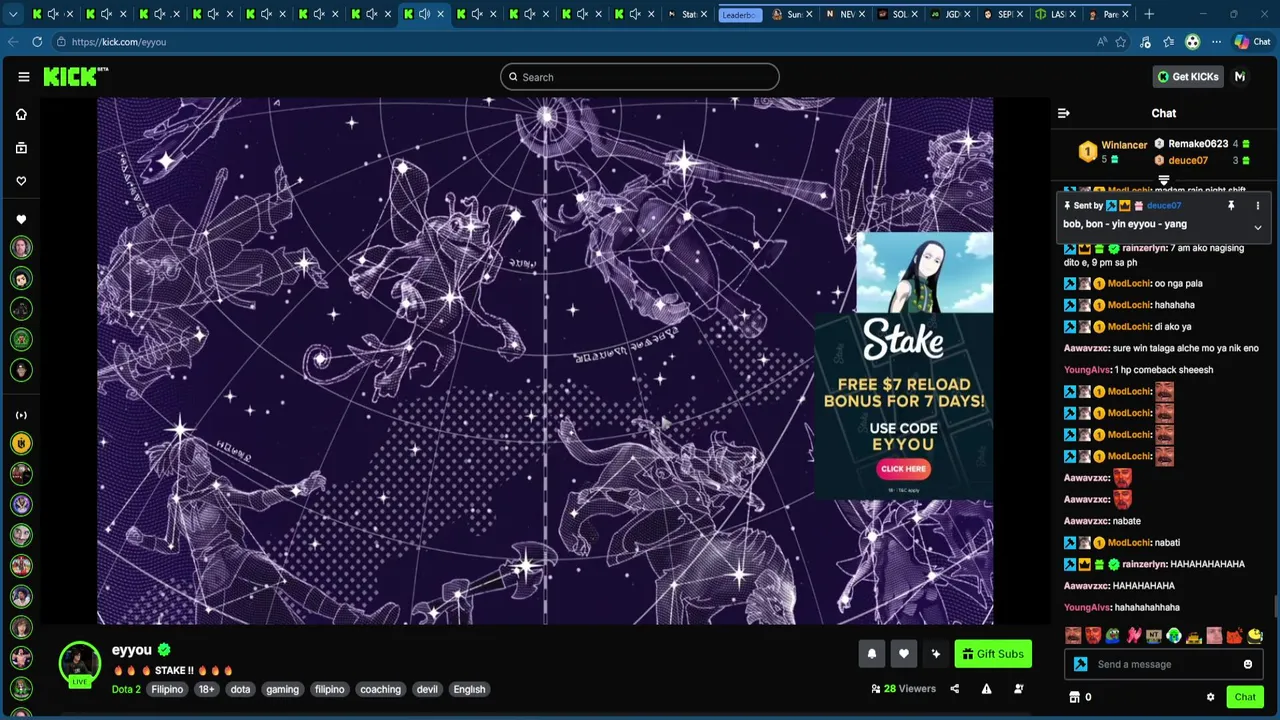Image resolution: width=1280 pixels, height=720 pixels.
Task: Follow eyyou with the heart button
Action: pos(904,654)
